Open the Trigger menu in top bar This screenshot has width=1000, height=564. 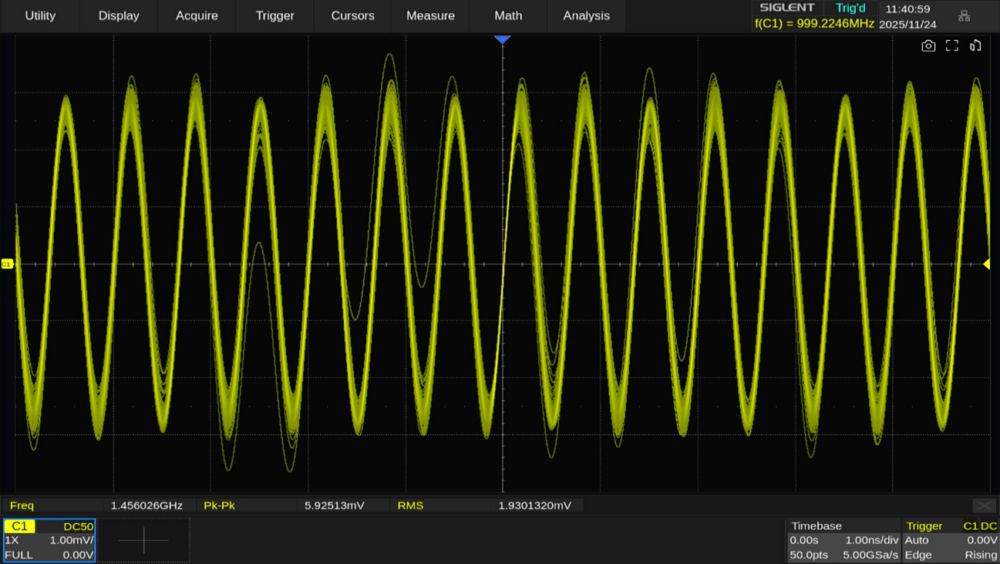coord(275,16)
